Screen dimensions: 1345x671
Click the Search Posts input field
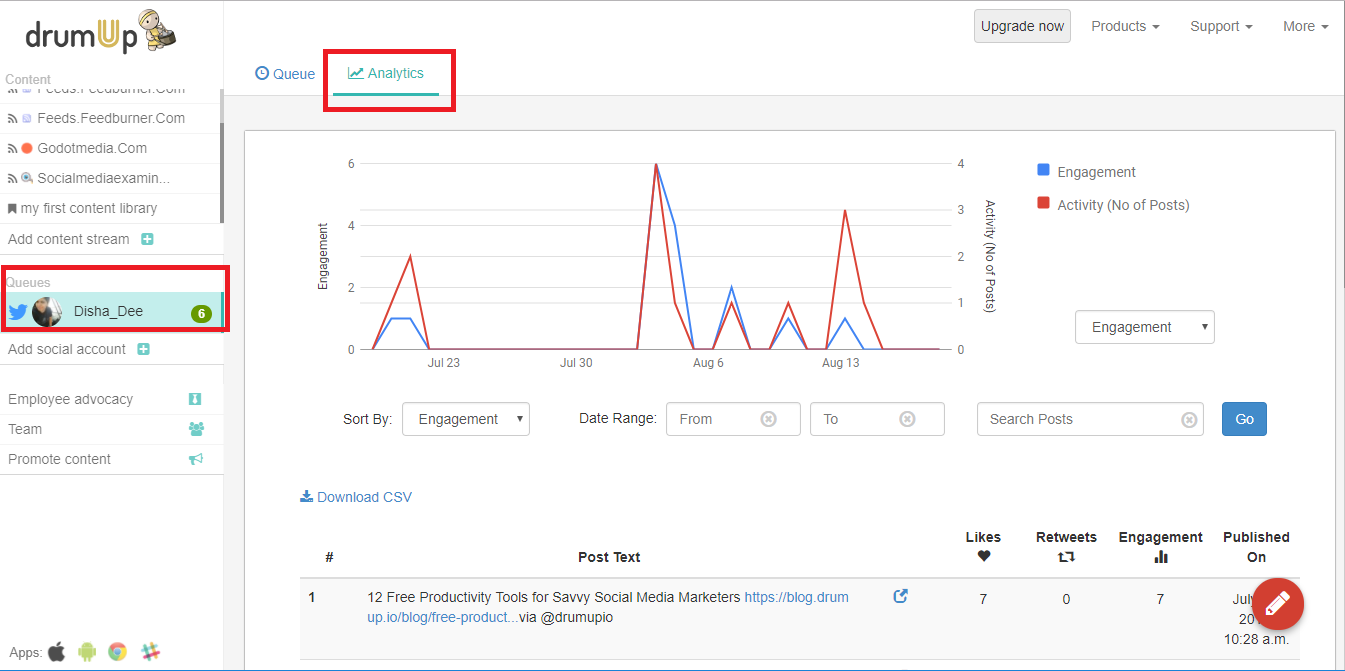tap(1090, 419)
